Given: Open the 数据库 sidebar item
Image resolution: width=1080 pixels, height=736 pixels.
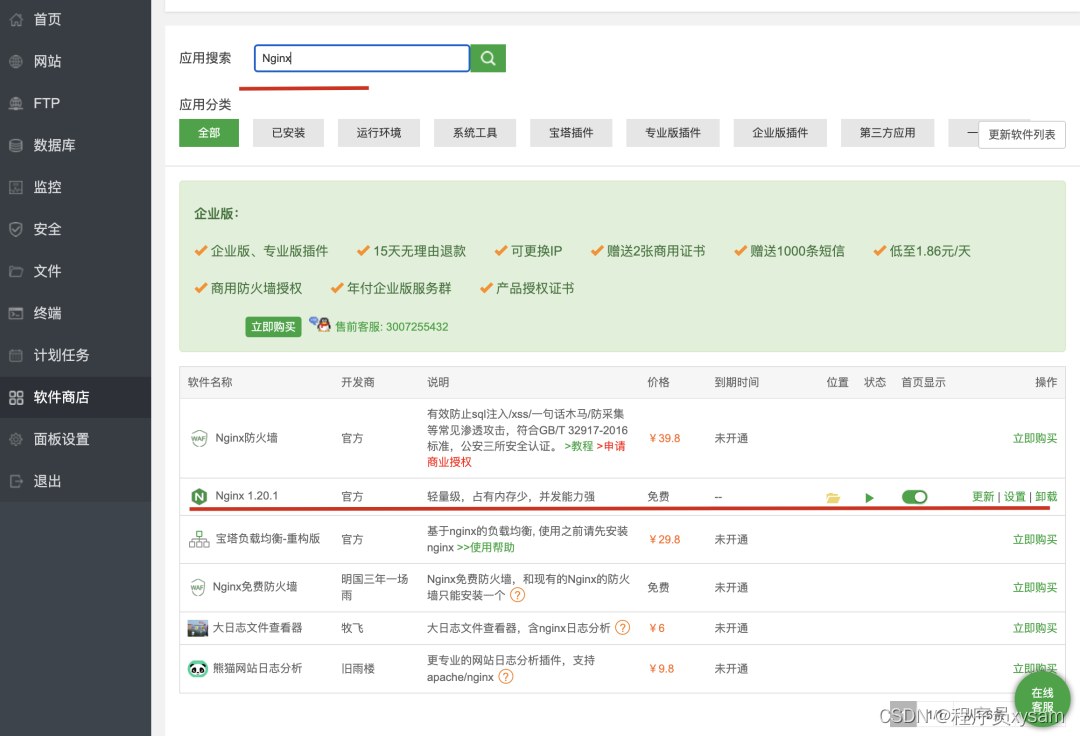Looking at the screenshot, I should (x=75, y=145).
